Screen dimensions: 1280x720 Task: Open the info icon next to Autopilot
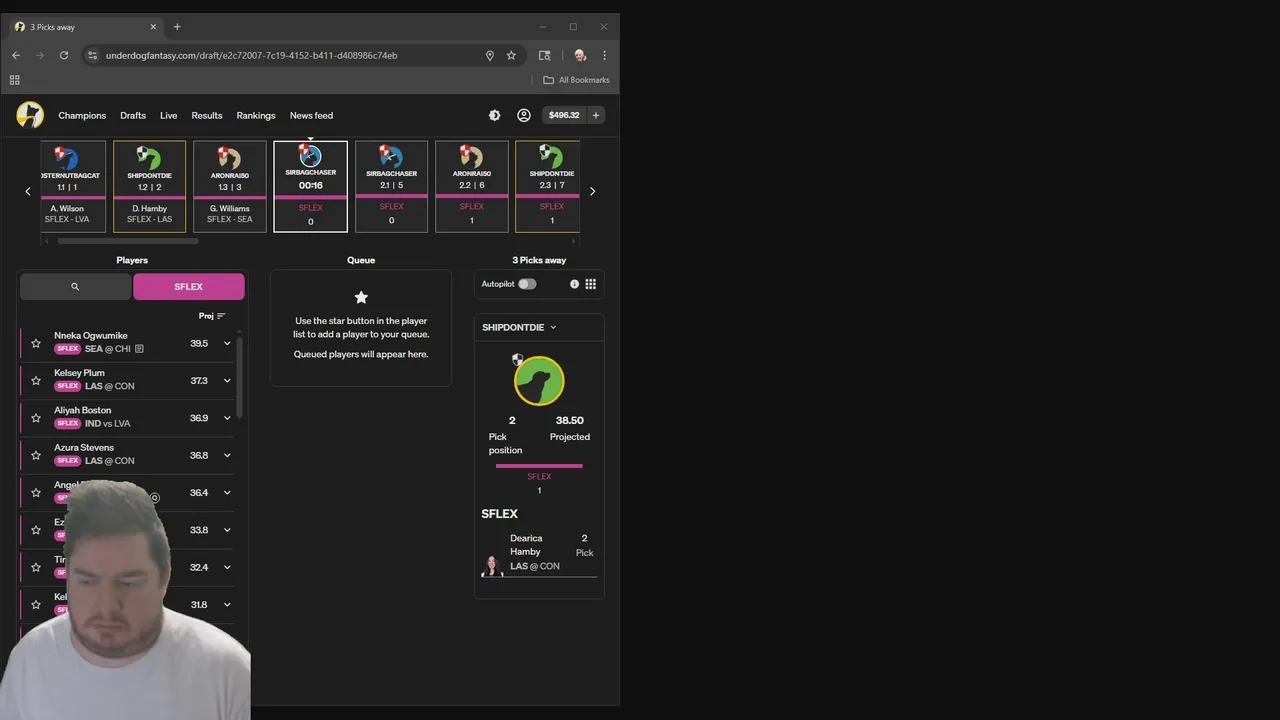point(574,284)
